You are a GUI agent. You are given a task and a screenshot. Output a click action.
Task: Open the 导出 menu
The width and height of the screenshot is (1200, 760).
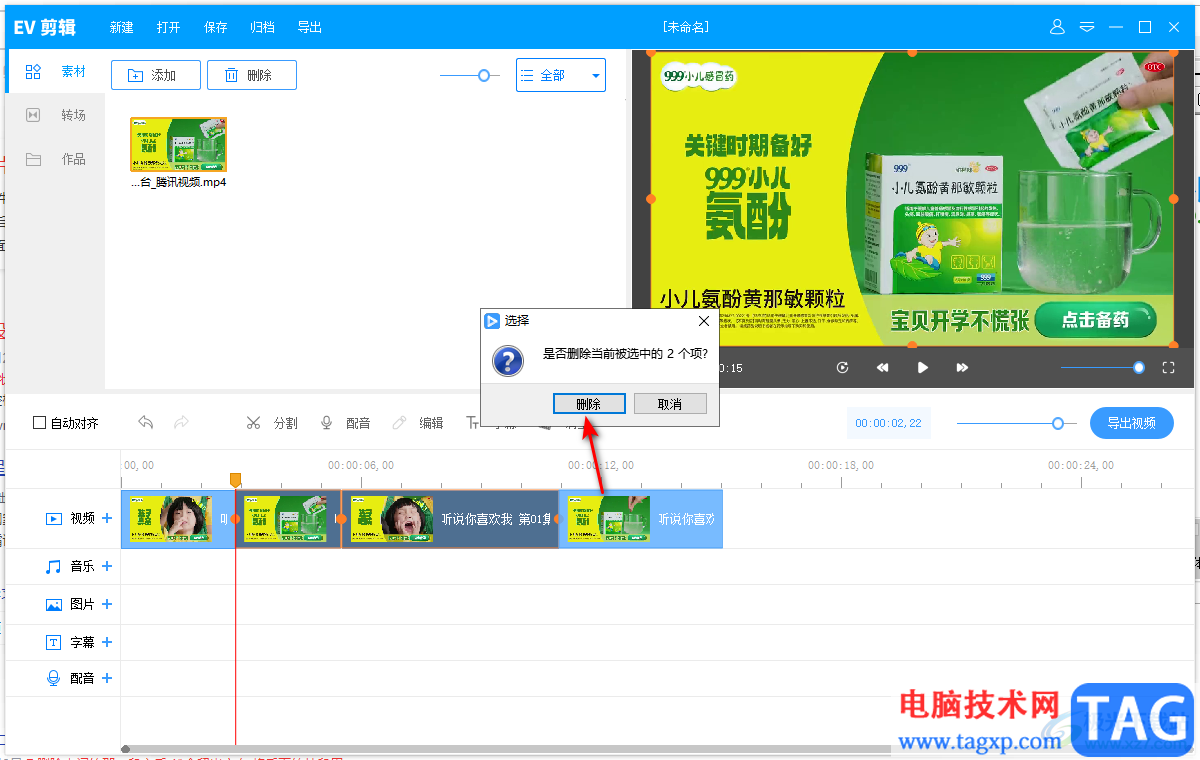point(310,28)
